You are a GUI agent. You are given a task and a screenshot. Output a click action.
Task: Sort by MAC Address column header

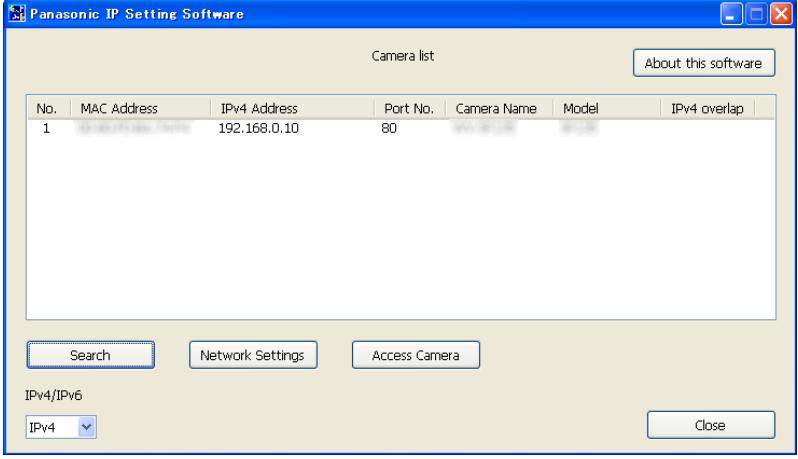tap(140, 108)
